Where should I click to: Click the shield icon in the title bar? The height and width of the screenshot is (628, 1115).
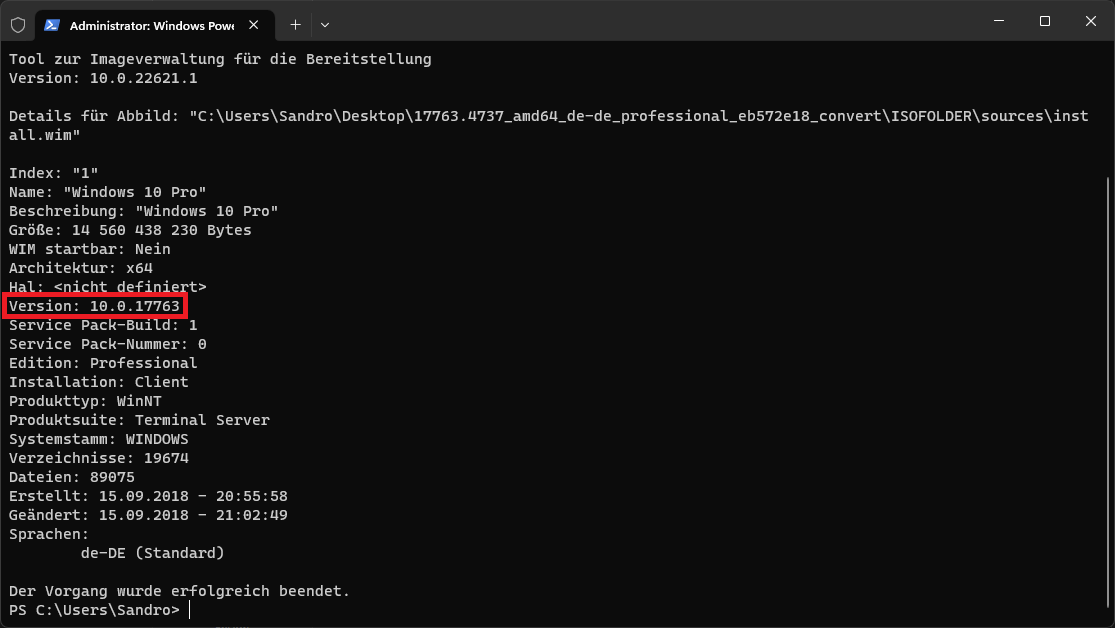[x=18, y=25]
